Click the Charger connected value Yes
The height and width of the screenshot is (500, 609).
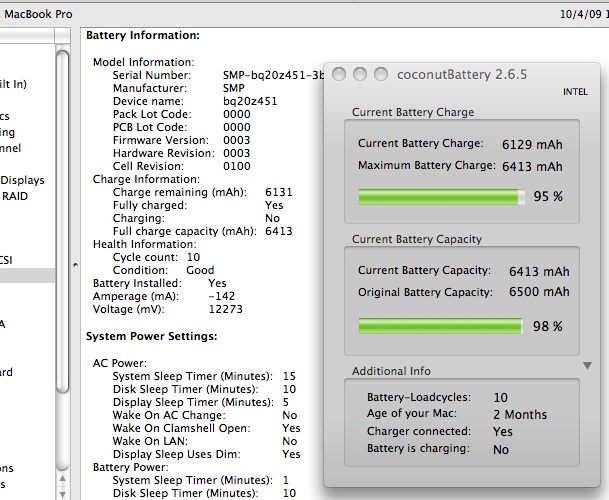[503, 432]
